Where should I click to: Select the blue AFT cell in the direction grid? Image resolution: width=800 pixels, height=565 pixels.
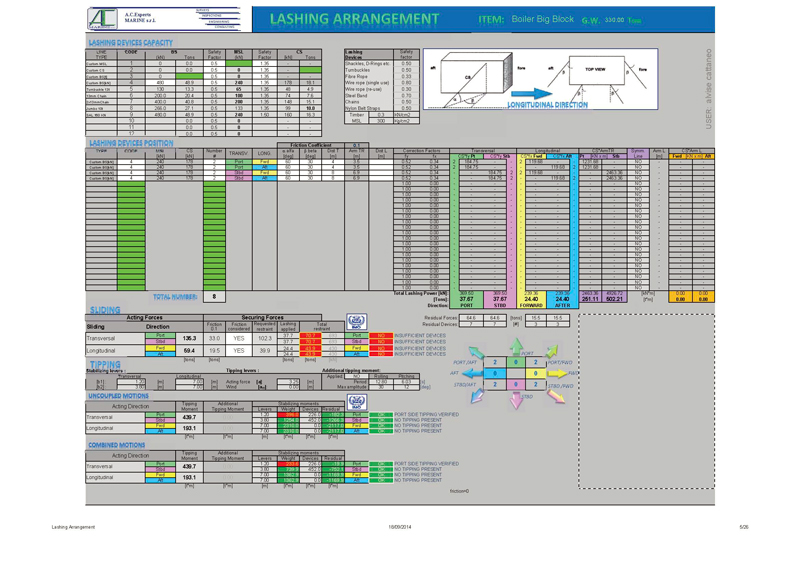coord(495,374)
